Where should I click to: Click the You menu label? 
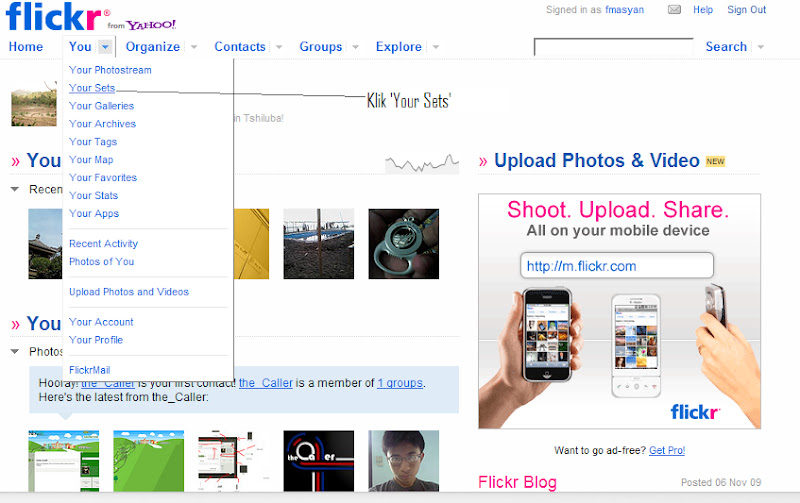[x=80, y=46]
